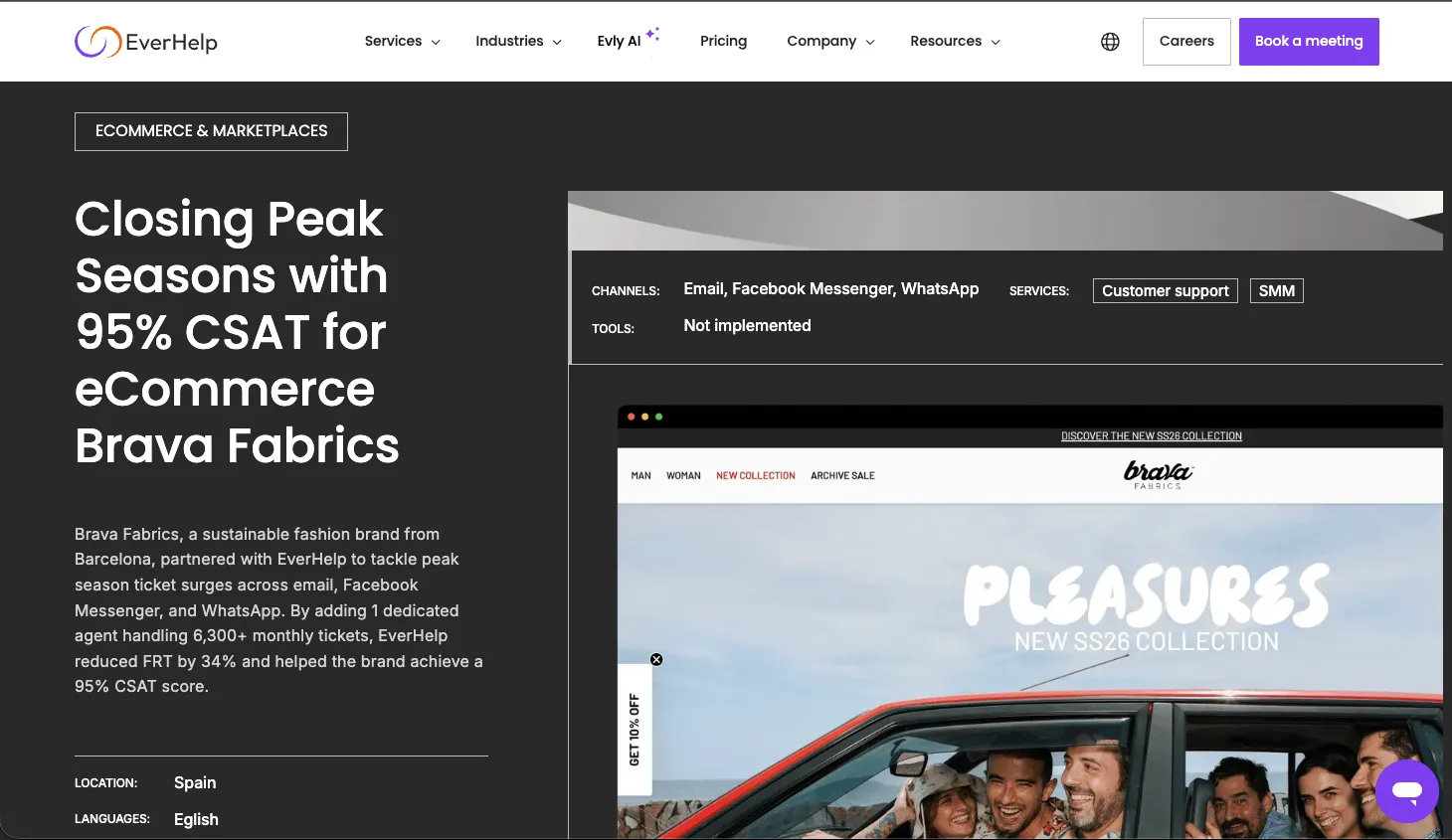Select the MAN menu item
The image size is (1452, 840).
coord(639,475)
